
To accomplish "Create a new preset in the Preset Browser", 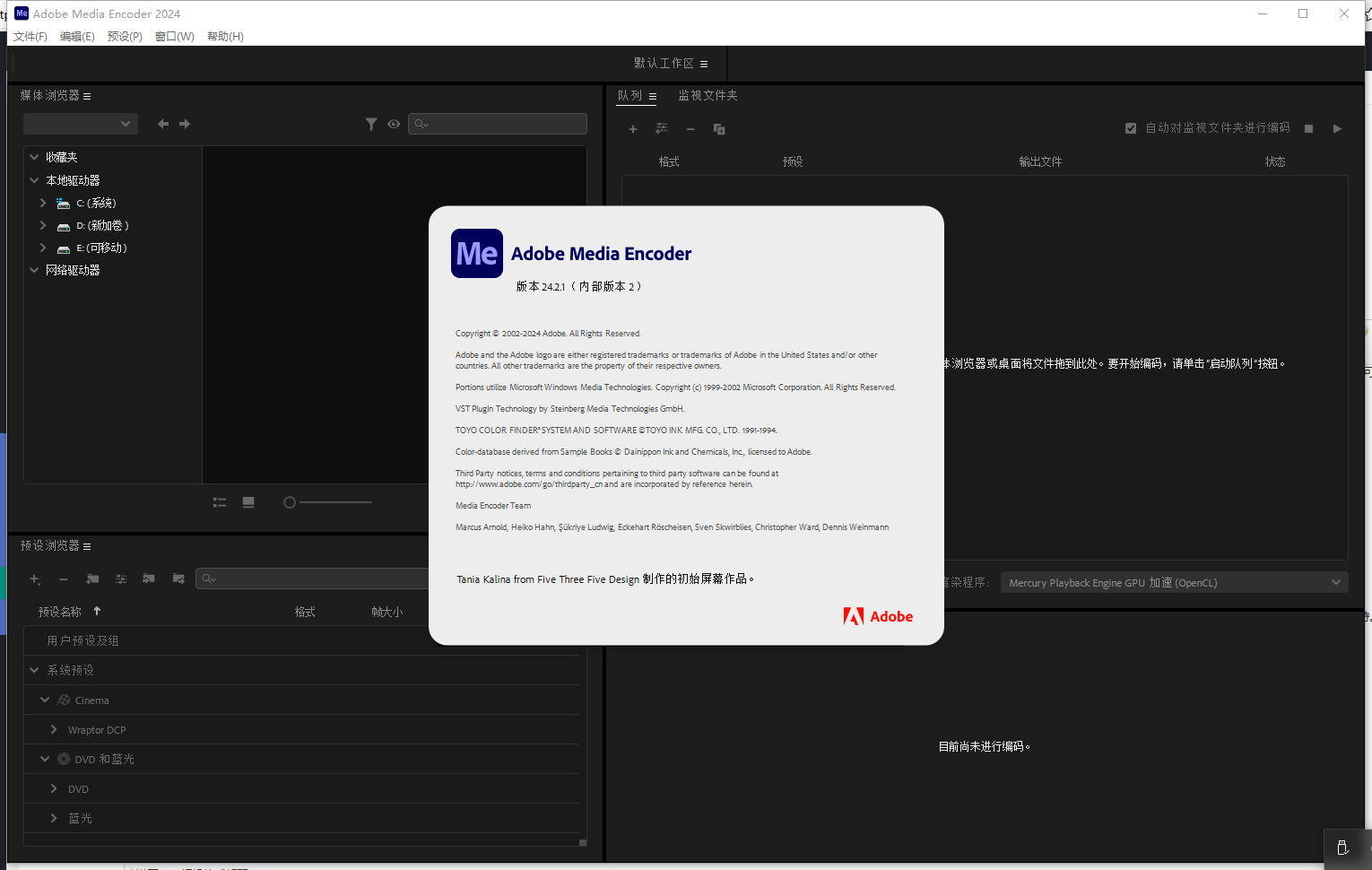I will [35, 579].
